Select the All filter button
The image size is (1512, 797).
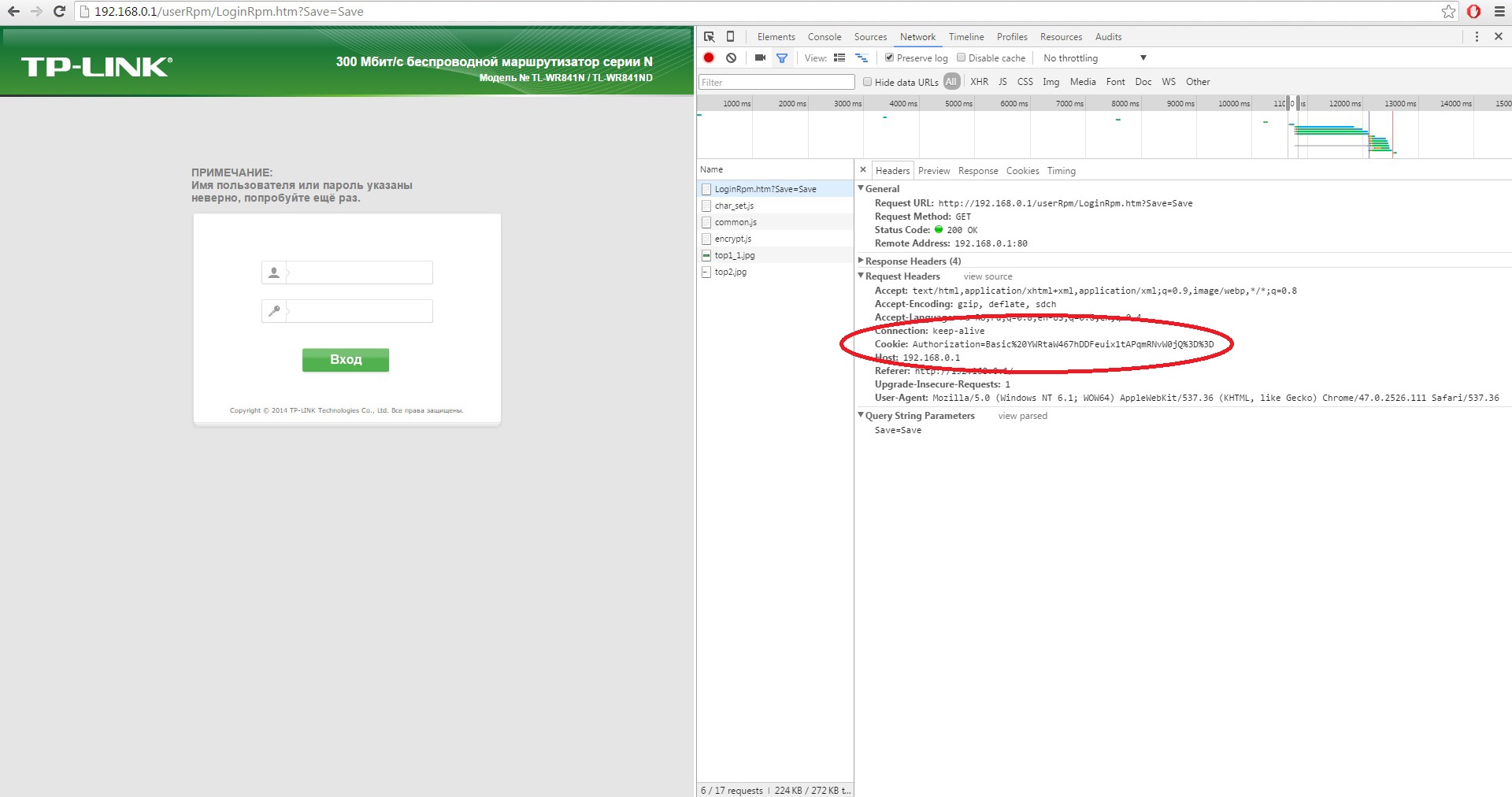[x=951, y=82]
